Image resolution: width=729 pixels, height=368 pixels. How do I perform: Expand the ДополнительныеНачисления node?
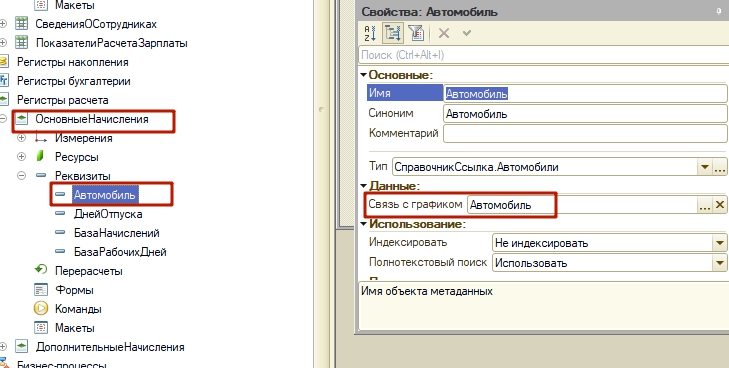point(3,347)
